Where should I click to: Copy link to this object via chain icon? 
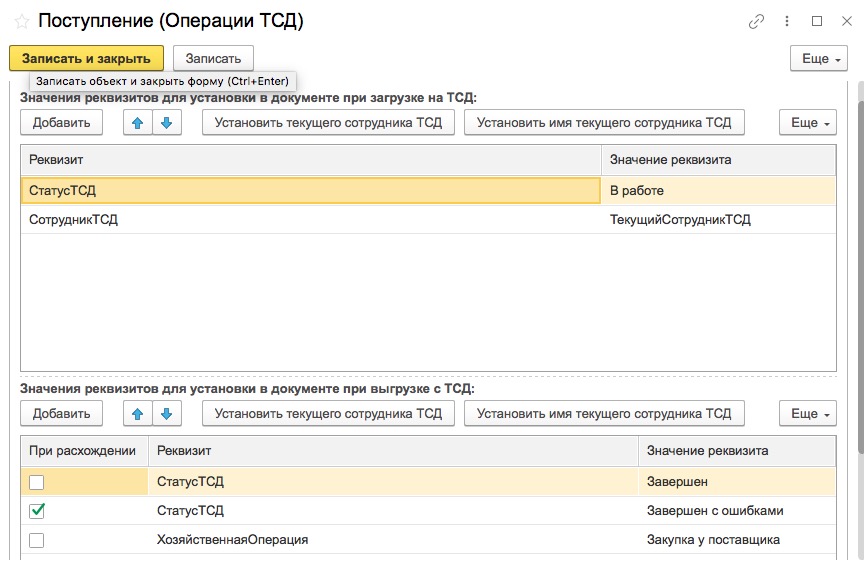tap(756, 21)
